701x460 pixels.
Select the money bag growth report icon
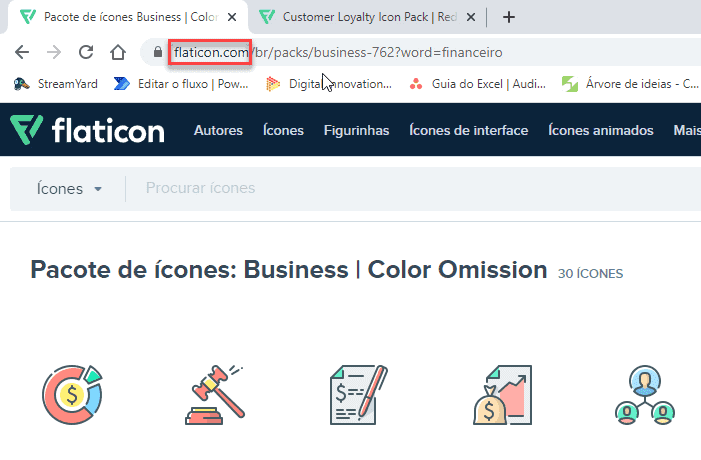(503, 395)
